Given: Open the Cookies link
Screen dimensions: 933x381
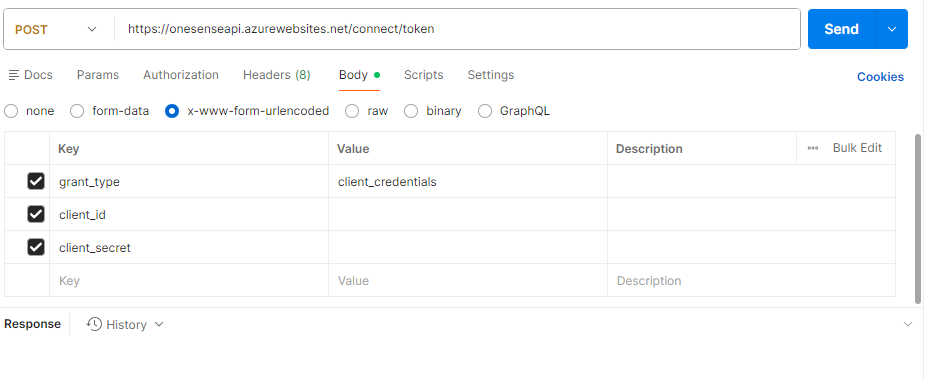Looking at the screenshot, I should 880,77.
